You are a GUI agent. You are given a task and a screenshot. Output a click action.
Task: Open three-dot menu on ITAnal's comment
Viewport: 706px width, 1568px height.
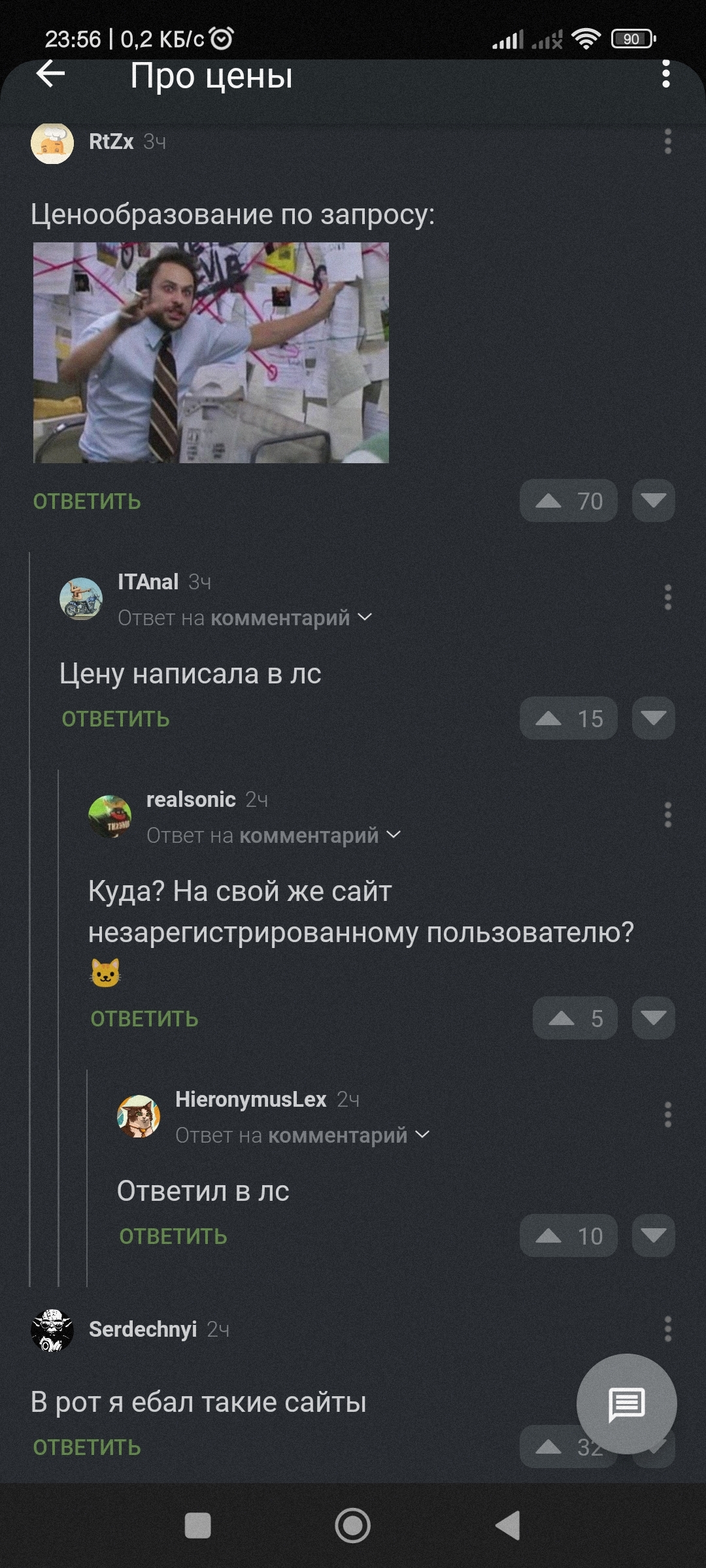point(667,597)
